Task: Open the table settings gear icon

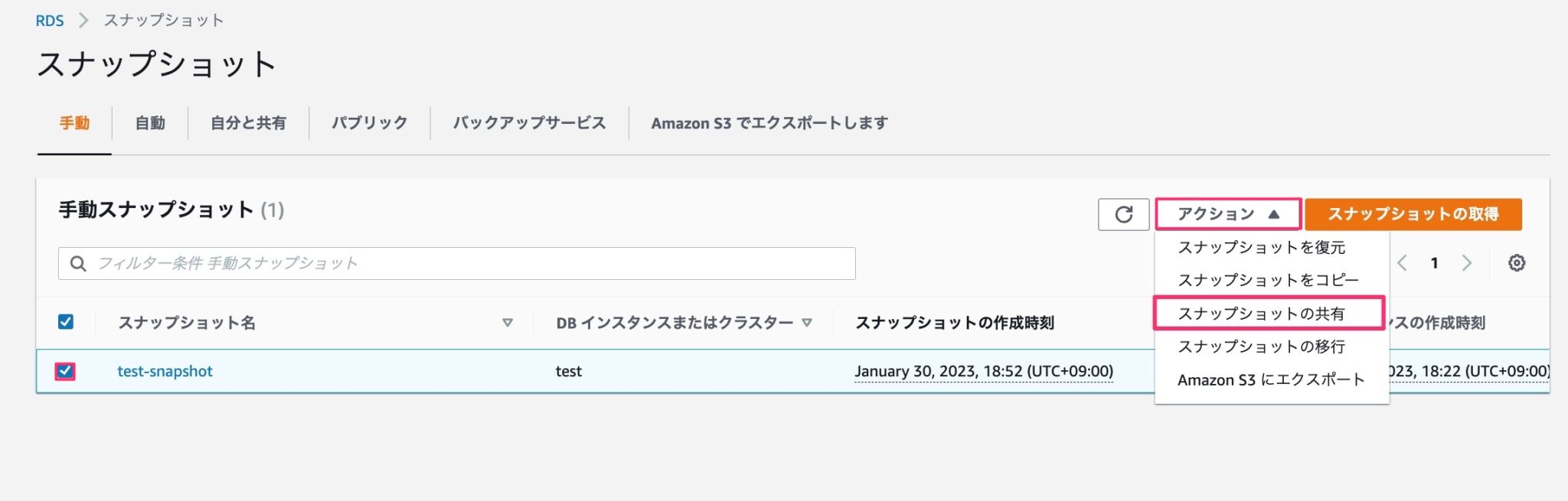Action: 1516,263
